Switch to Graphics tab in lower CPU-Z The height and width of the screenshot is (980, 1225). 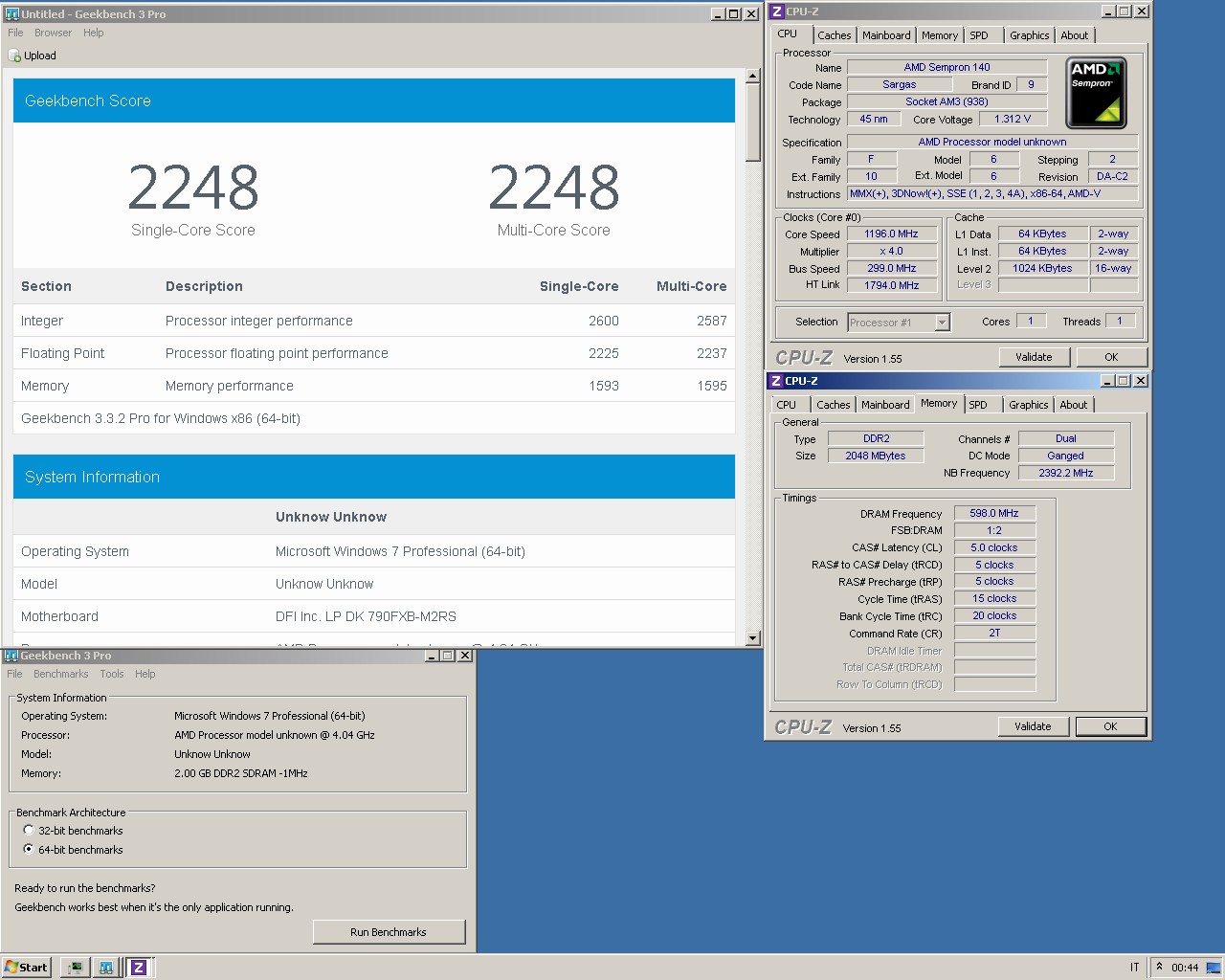pyautogui.click(x=1028, y=405)
